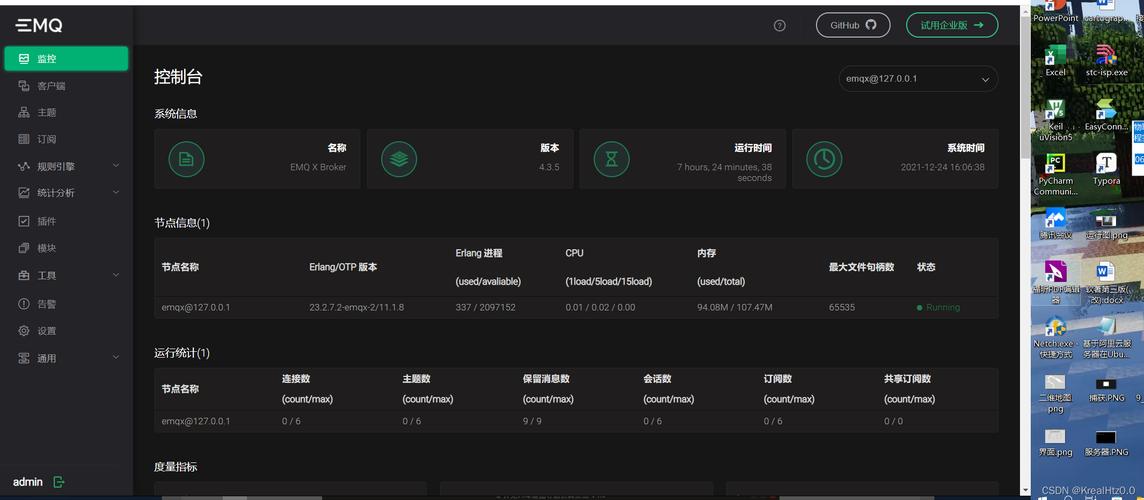Select the 基于阿里云服务器 desktop file
Image resolution: width=1144 pixels, height=500 pixels.
1106,338
